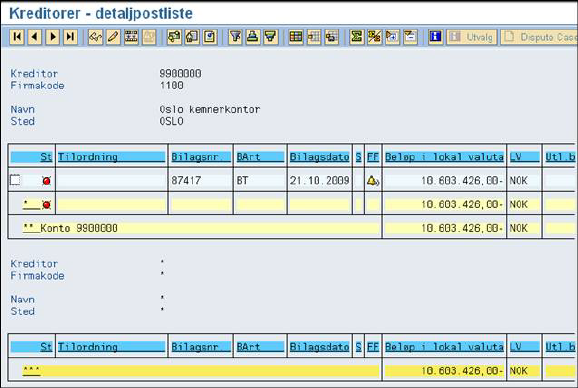Click document type BT cell

242,181
